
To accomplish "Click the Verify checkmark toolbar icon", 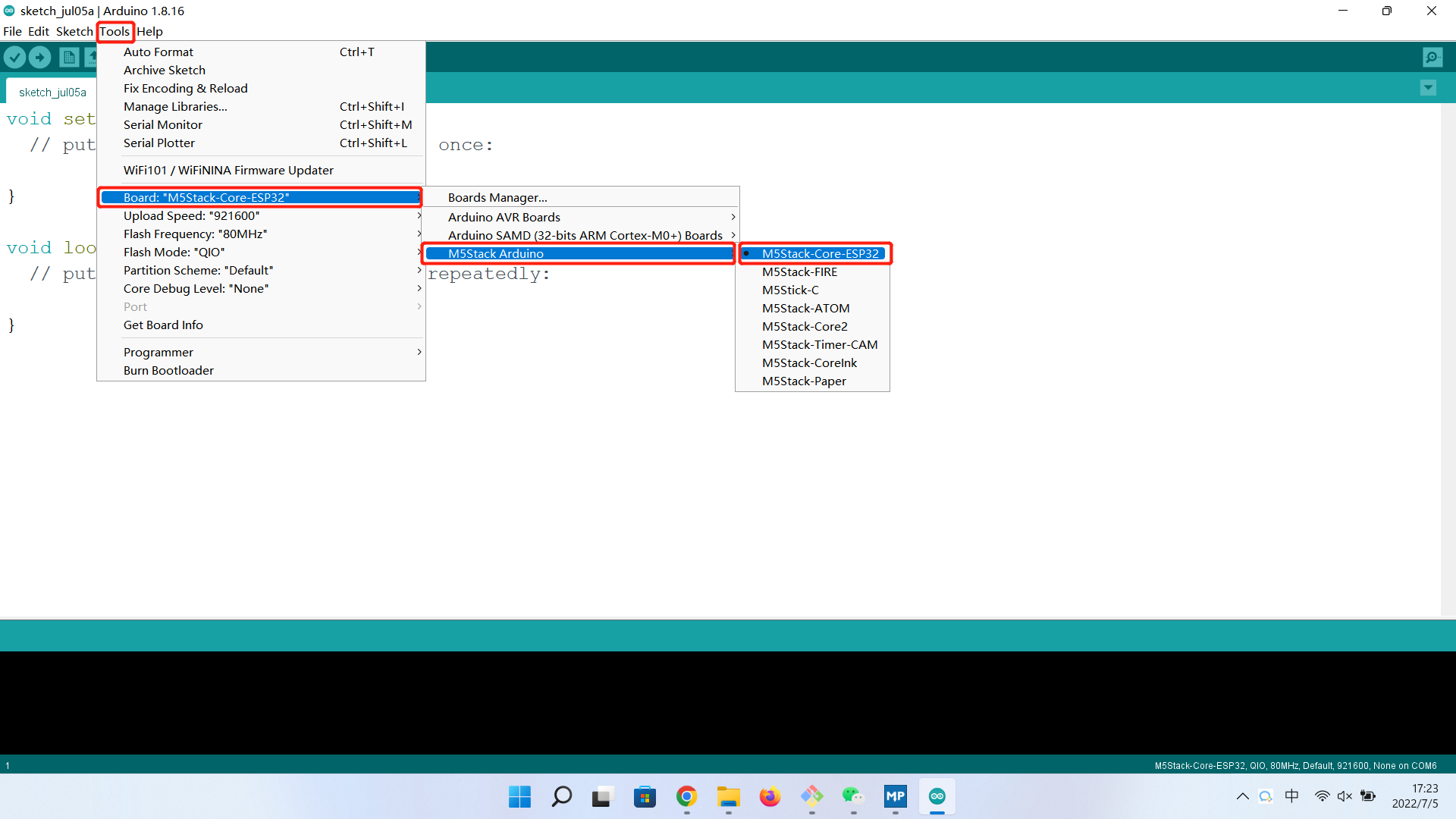I will pos(14,57).
